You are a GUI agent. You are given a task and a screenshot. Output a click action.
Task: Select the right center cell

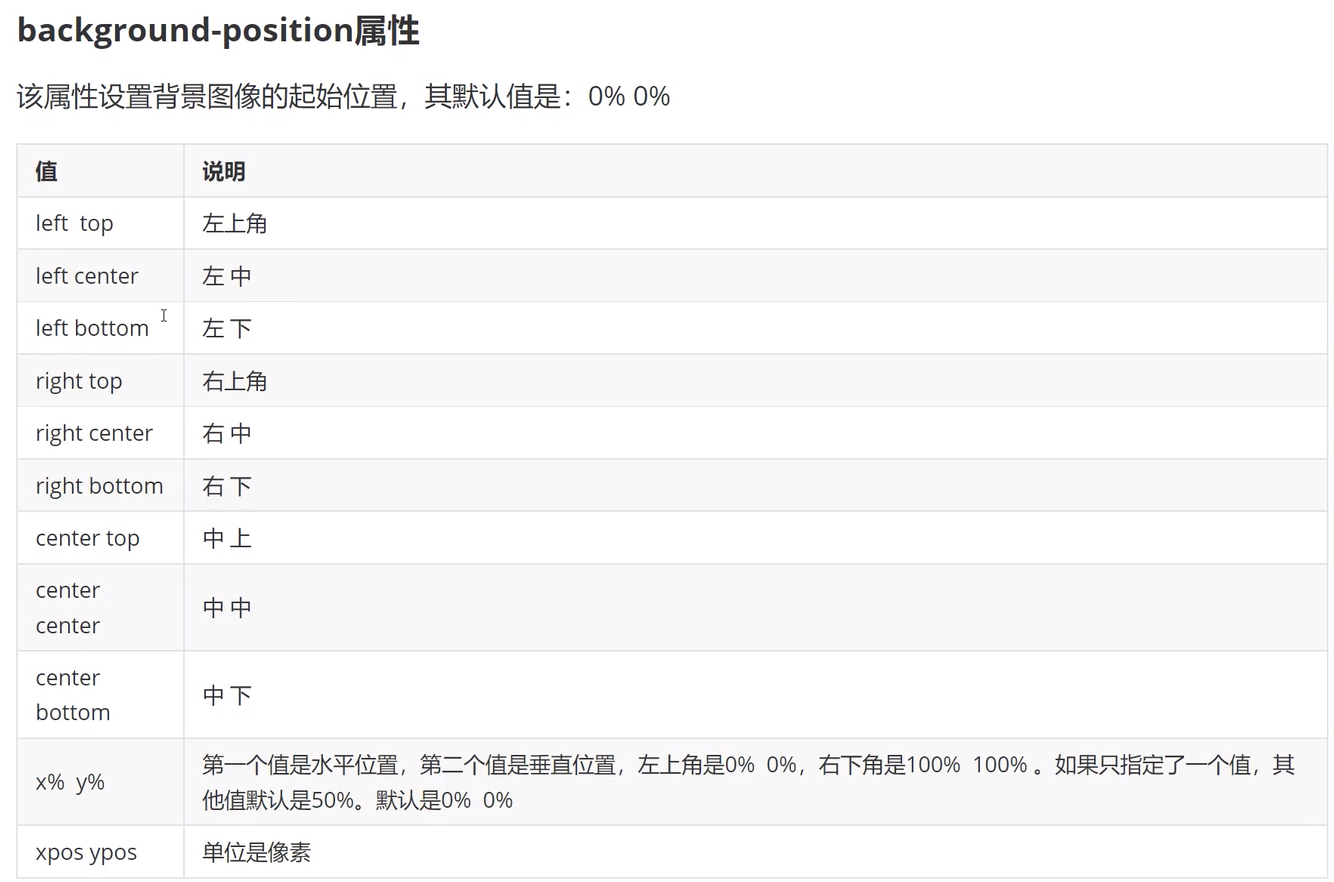coord(100,433)
